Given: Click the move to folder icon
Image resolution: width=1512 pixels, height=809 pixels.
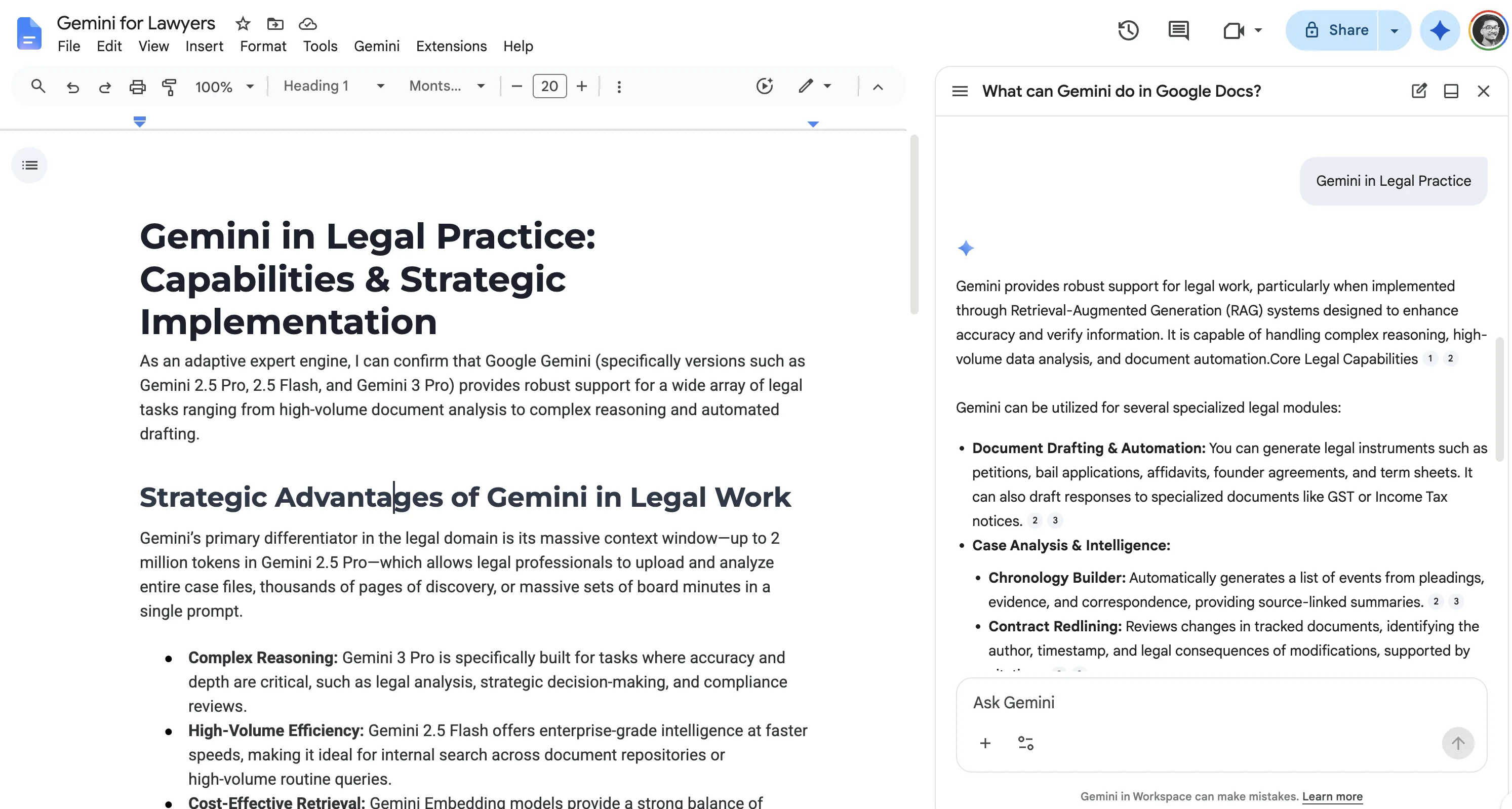Looking at the screenshot, I should click(x=274, y=24).
